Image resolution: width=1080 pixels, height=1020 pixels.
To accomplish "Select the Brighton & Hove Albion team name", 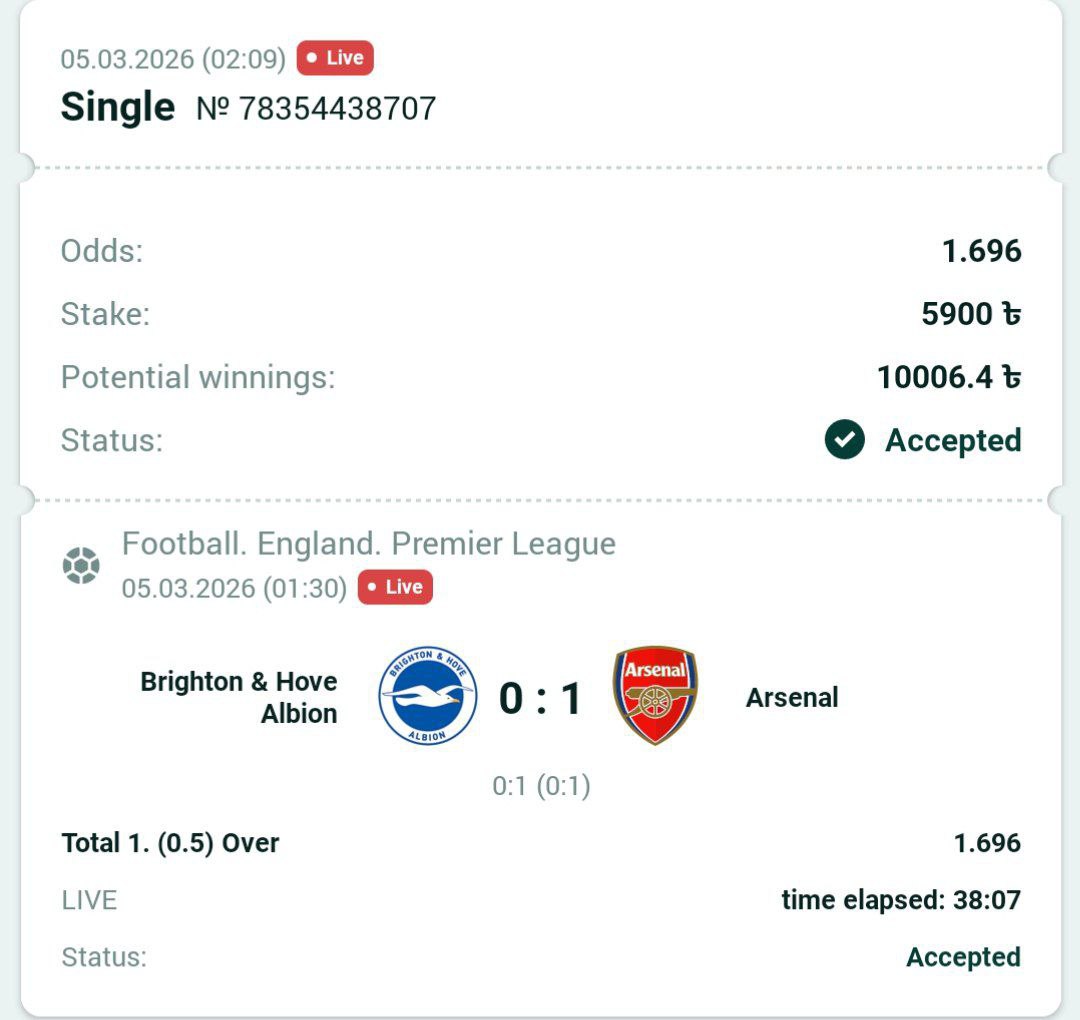I will 240,697.
